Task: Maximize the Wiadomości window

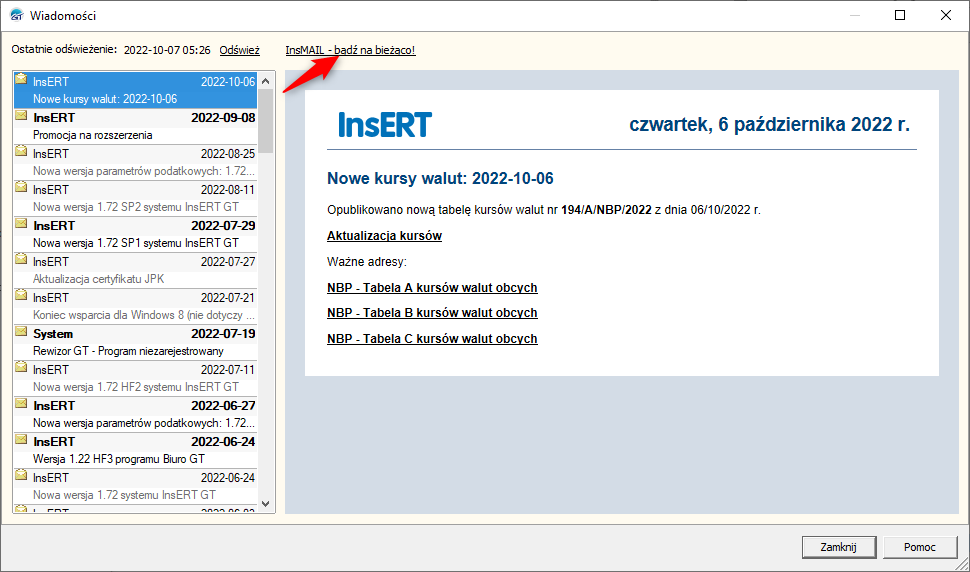Action: (900, 15)
